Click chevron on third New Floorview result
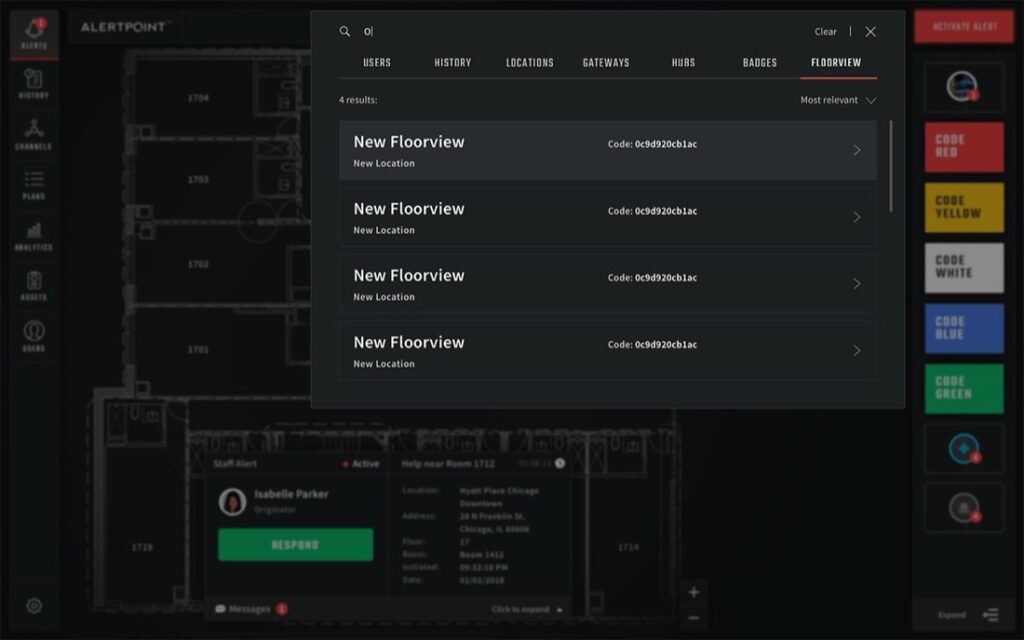 pos(857,283)
